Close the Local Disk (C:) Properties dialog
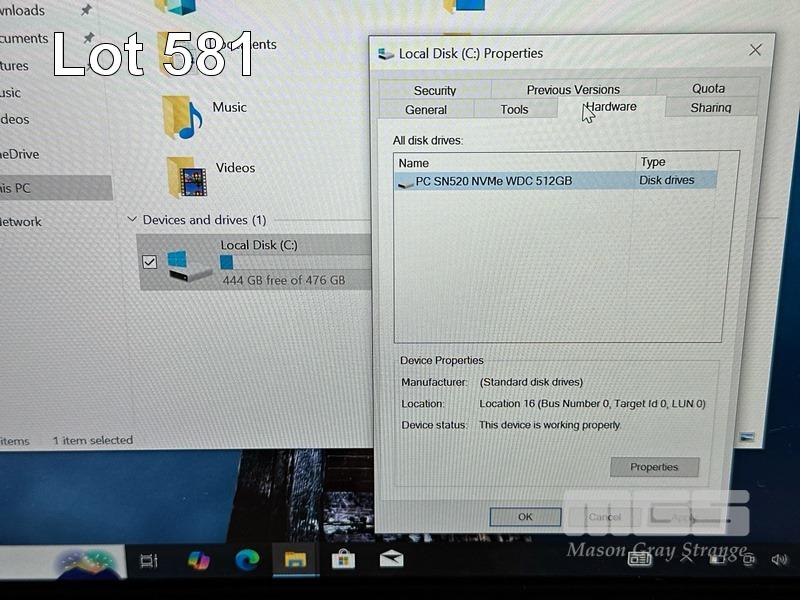 point(755,50)
